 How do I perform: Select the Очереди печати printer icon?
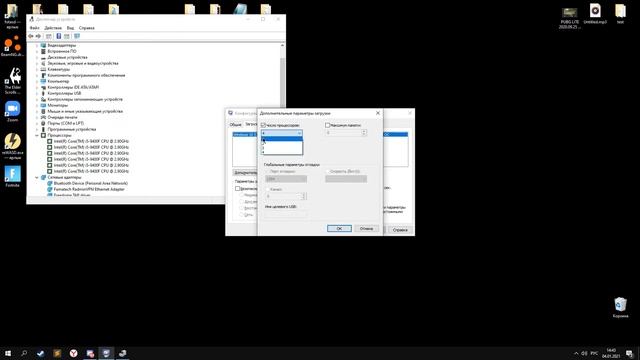(43, 117)
